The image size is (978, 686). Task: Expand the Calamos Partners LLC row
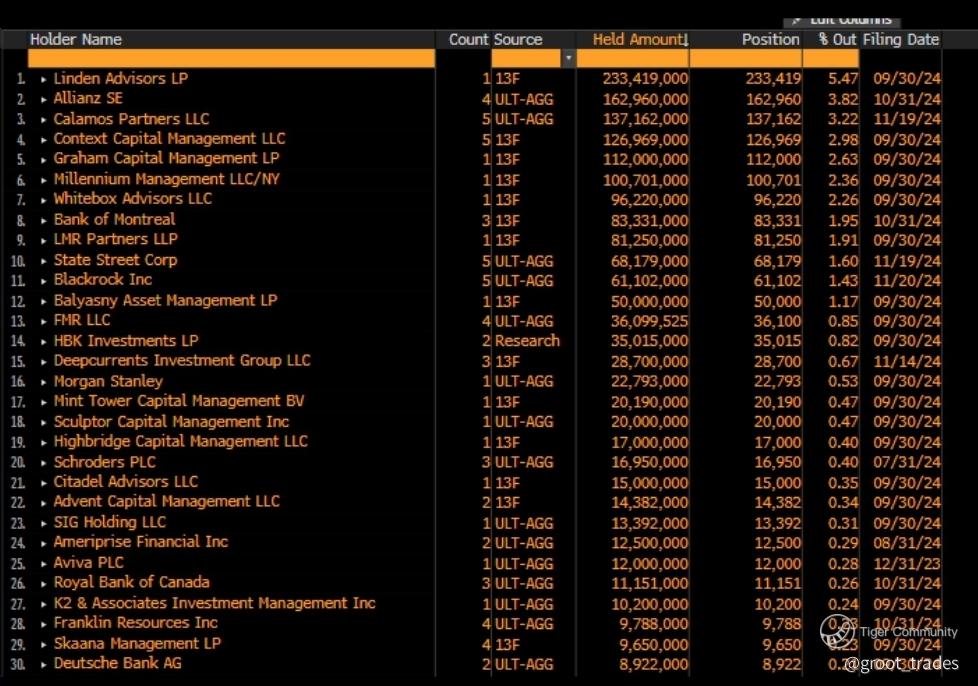click(44, 120)
